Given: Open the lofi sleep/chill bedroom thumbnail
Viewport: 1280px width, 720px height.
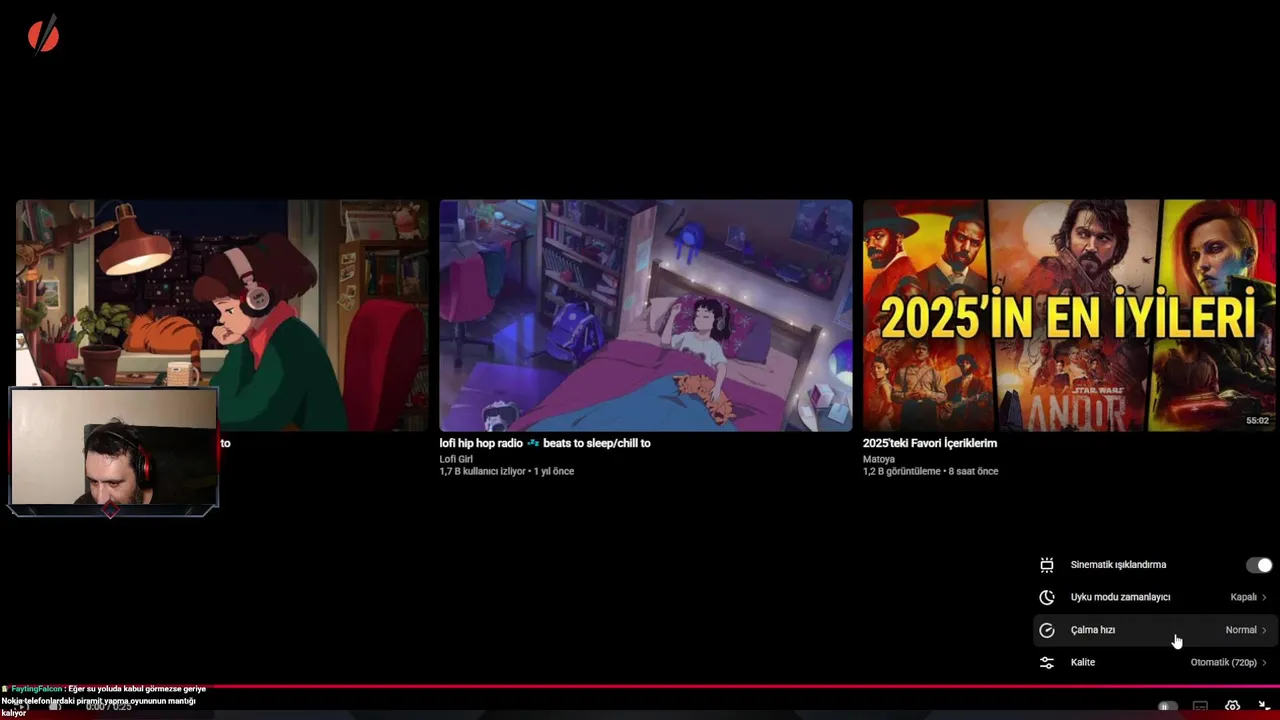Looking at the screenshot, I should click(646, 315).
